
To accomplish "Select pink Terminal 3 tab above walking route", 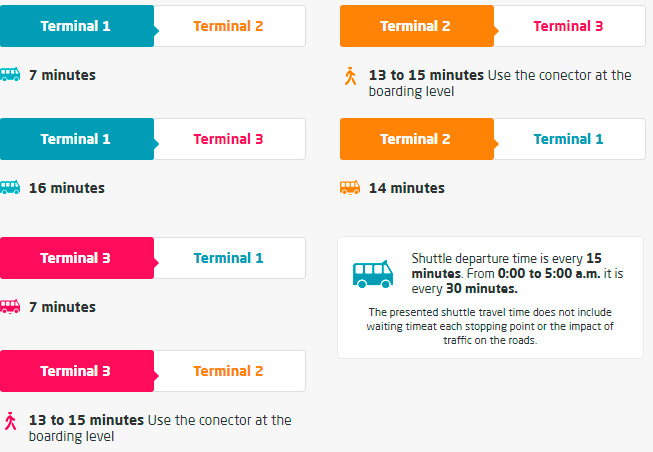I will click(x=76, y=371).
